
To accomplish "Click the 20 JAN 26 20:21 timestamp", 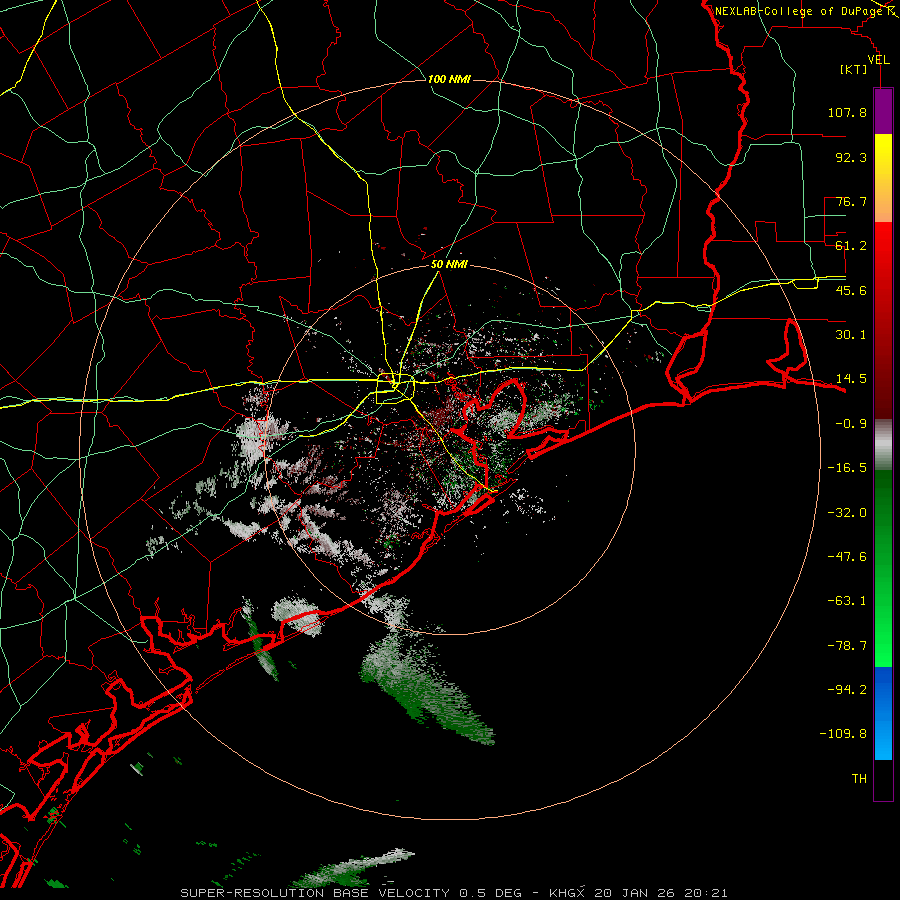I will tap(661, 893).
